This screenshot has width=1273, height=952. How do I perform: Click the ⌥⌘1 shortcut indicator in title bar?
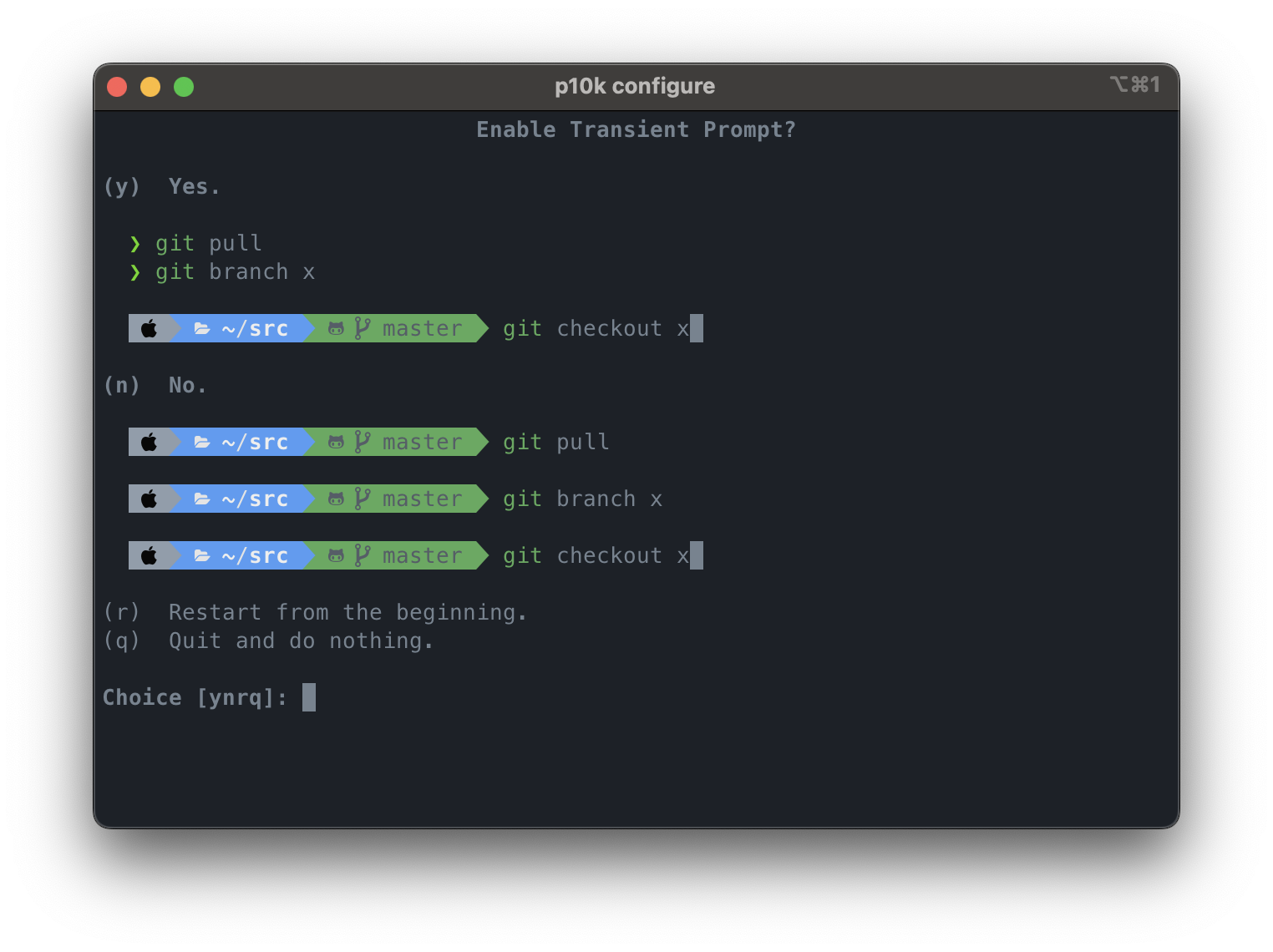(x=1135, y=84)
